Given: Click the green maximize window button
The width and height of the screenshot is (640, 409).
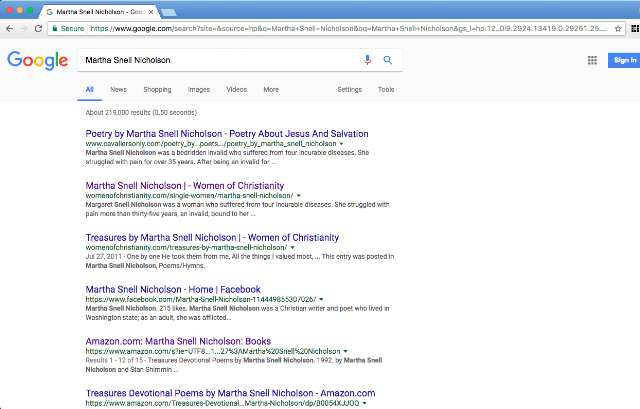Looking at the screenshot, I should pos(30,10).
